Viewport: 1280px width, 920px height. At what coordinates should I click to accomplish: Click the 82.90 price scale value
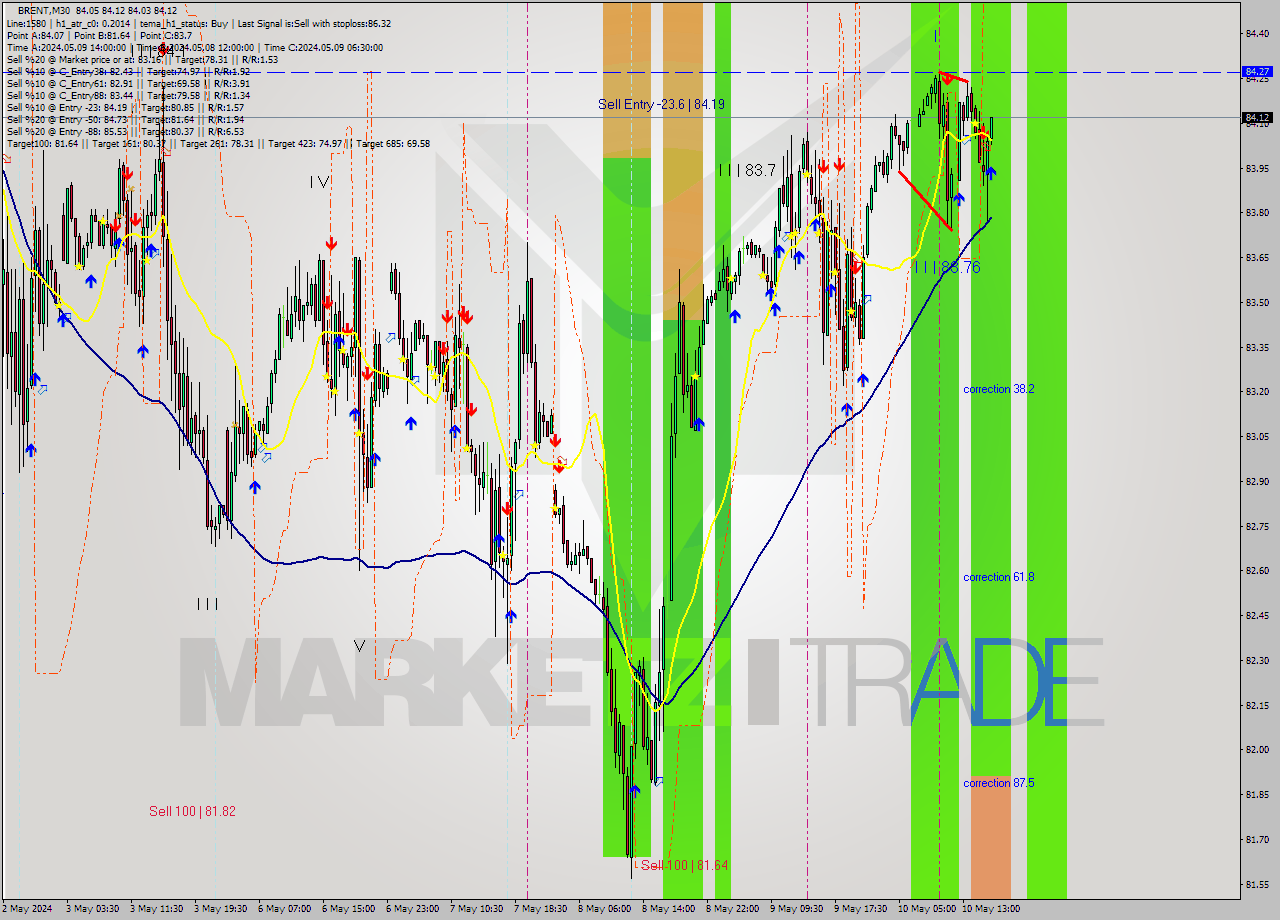tap(1257, 481)
